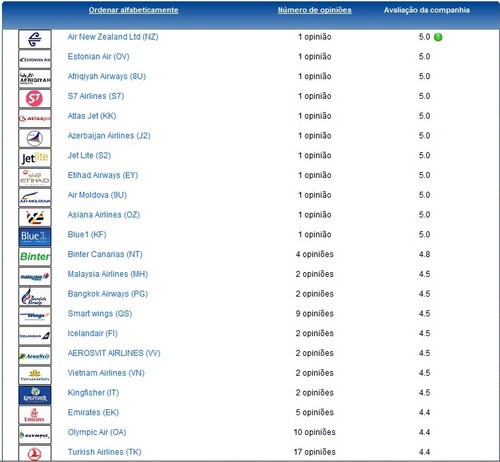Click the Kingfisher logo
500x462 pixels.
pyautogui.click(x=35, y=395)
